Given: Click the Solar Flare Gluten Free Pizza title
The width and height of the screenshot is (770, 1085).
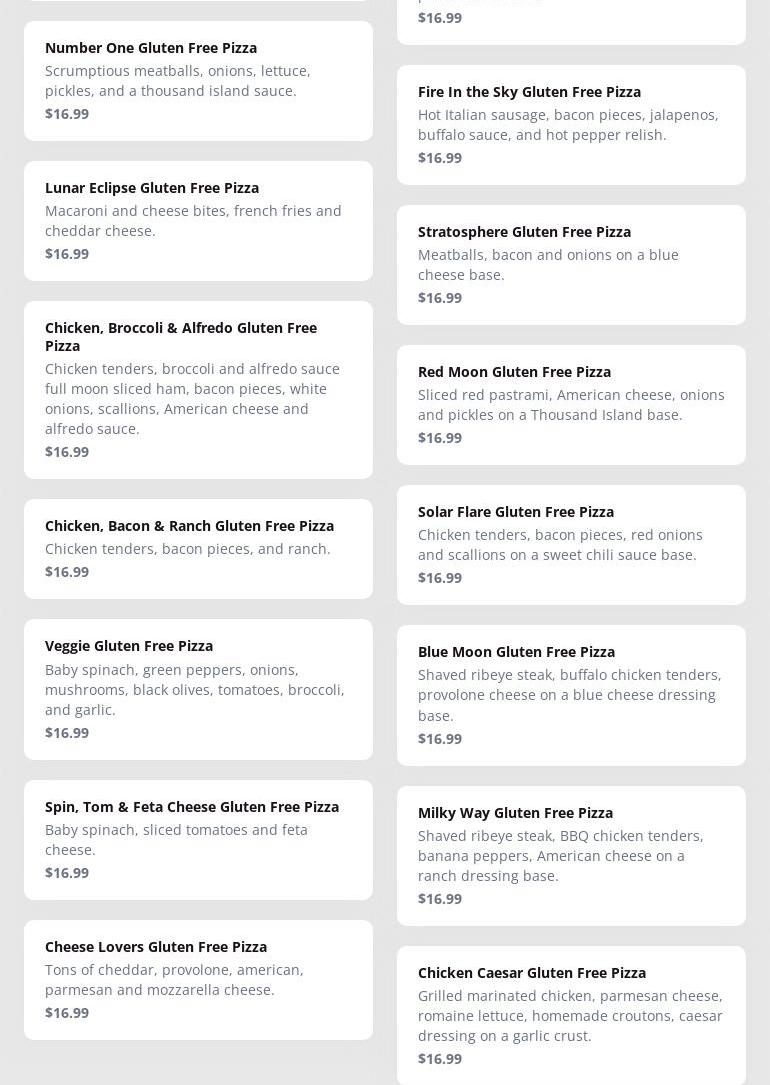Looking at the screenshot, I should pos(516,512).
